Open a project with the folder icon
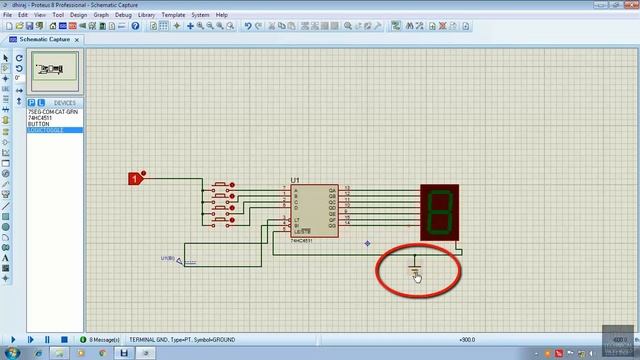Image resolution: width=640 pixels, height=360 pixels. [19, 26]
